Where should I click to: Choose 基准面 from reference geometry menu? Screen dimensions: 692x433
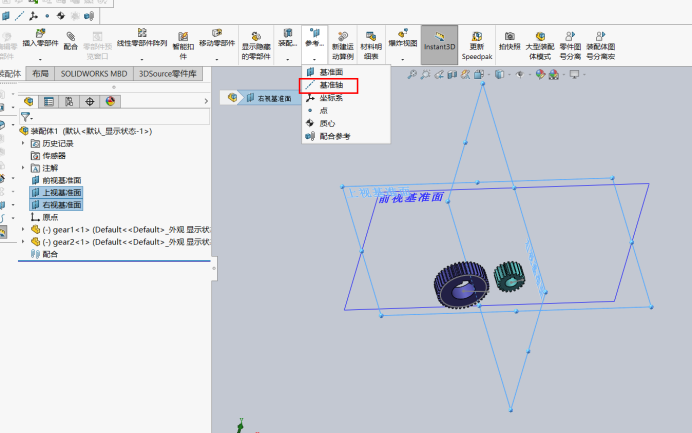tap(346, 72)
